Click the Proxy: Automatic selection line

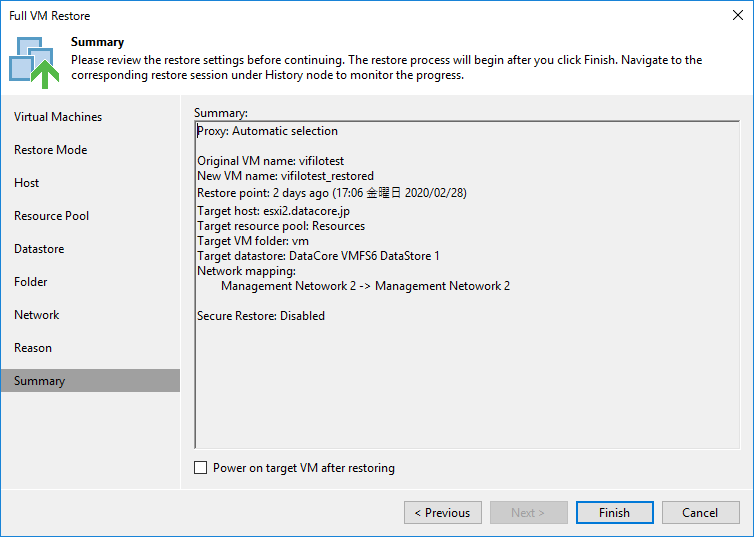[x=267, y=131]
